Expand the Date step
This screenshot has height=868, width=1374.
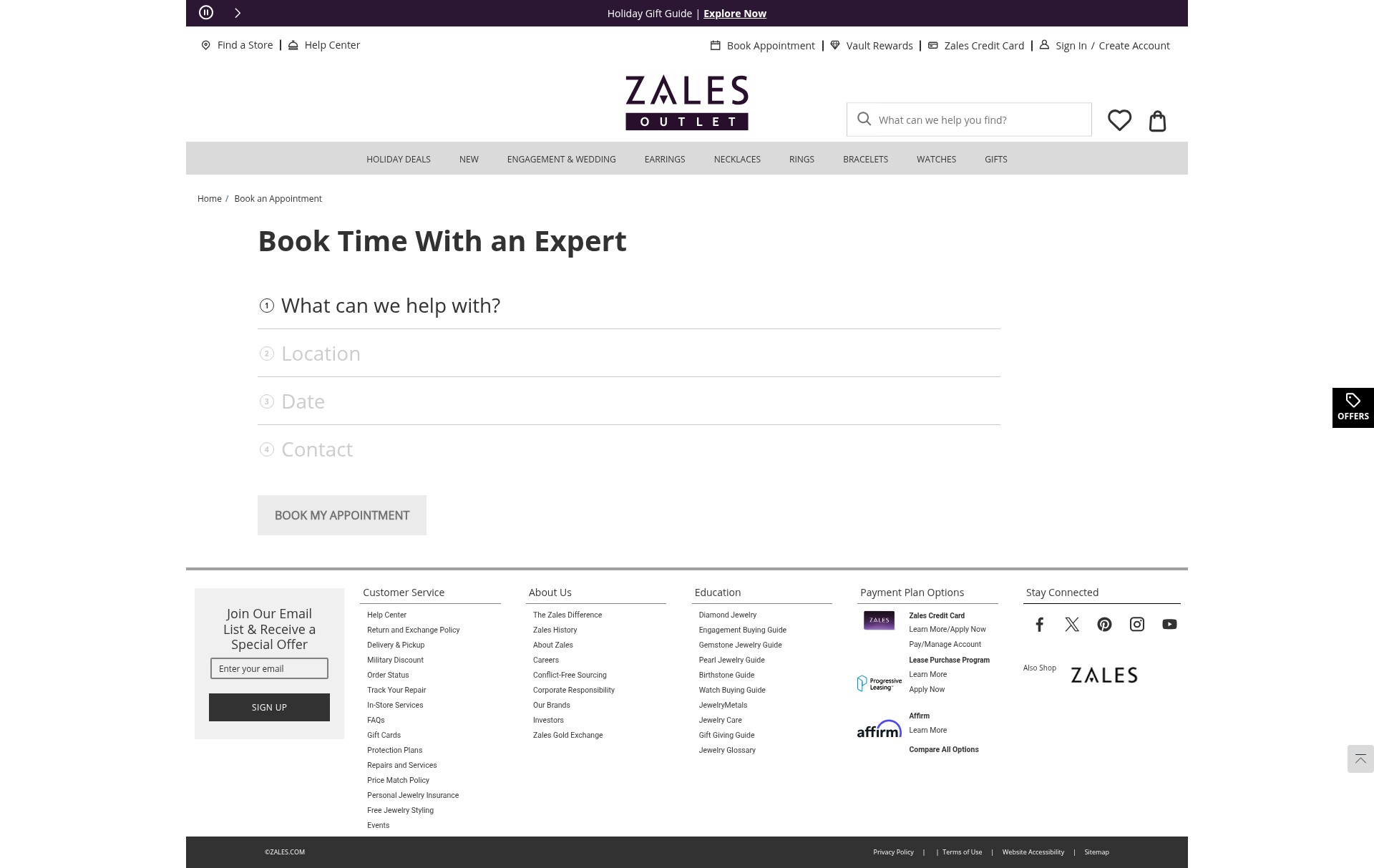point(629,401)
